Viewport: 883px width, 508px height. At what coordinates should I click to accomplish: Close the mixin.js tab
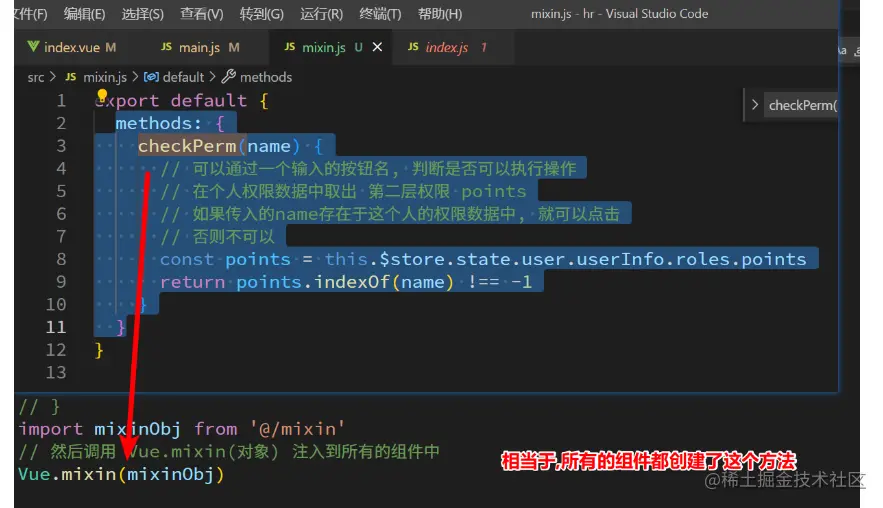tap(377, 47)
